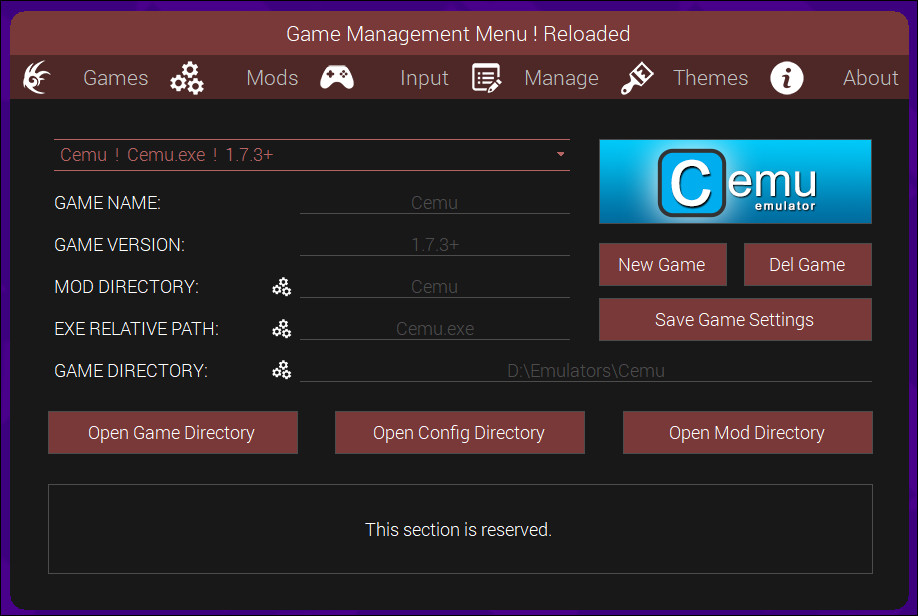Click the New Game button
Image resolution: width=918 pixels, height=616 pixels.
point(663,265)
